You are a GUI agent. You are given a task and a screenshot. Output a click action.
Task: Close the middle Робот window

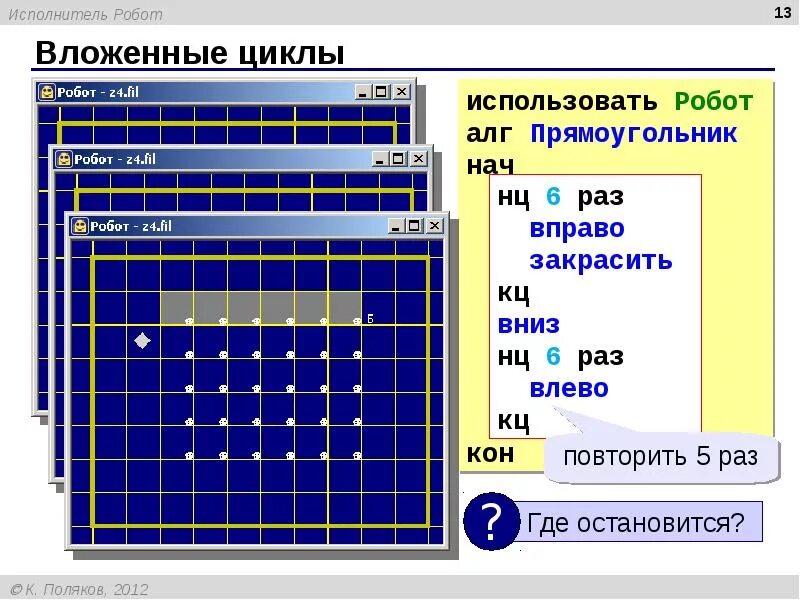(x=418, y=159)
